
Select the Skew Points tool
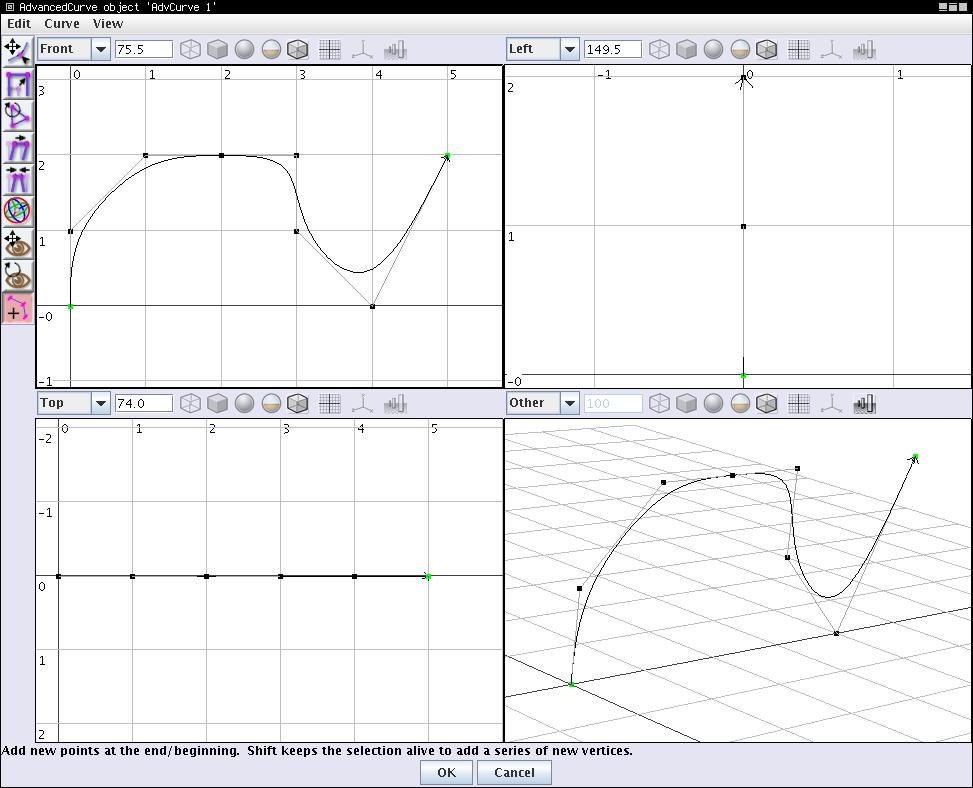(17, 148)
